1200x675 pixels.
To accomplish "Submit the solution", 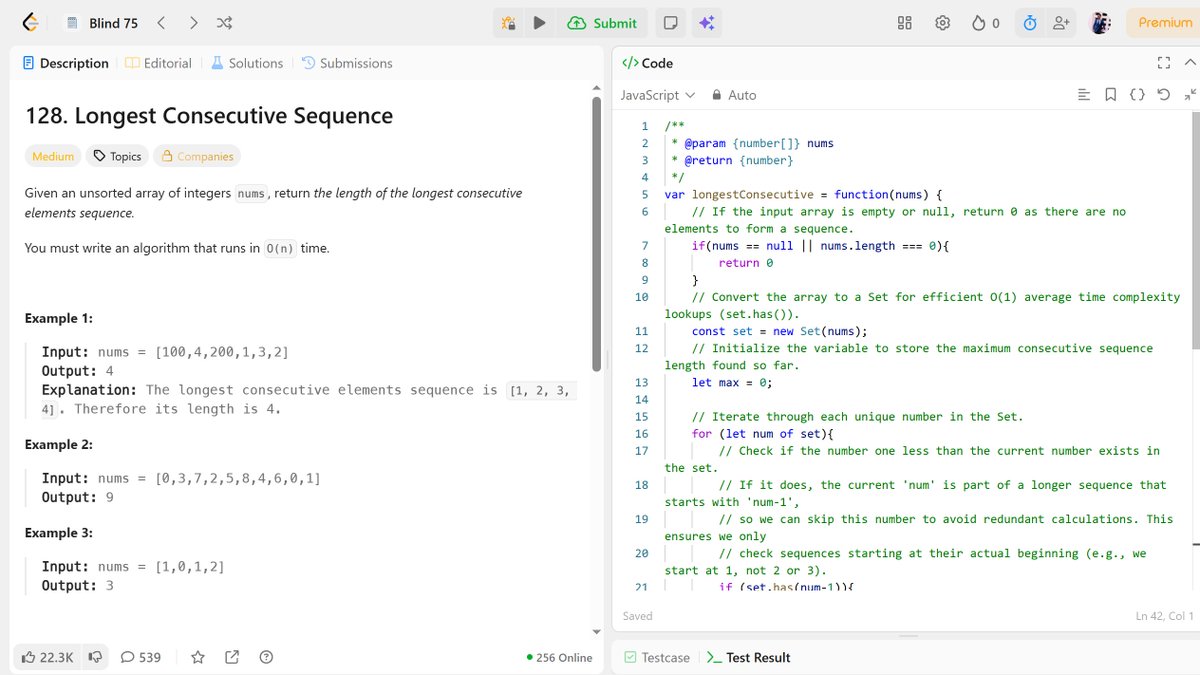I will coord(602,23).
